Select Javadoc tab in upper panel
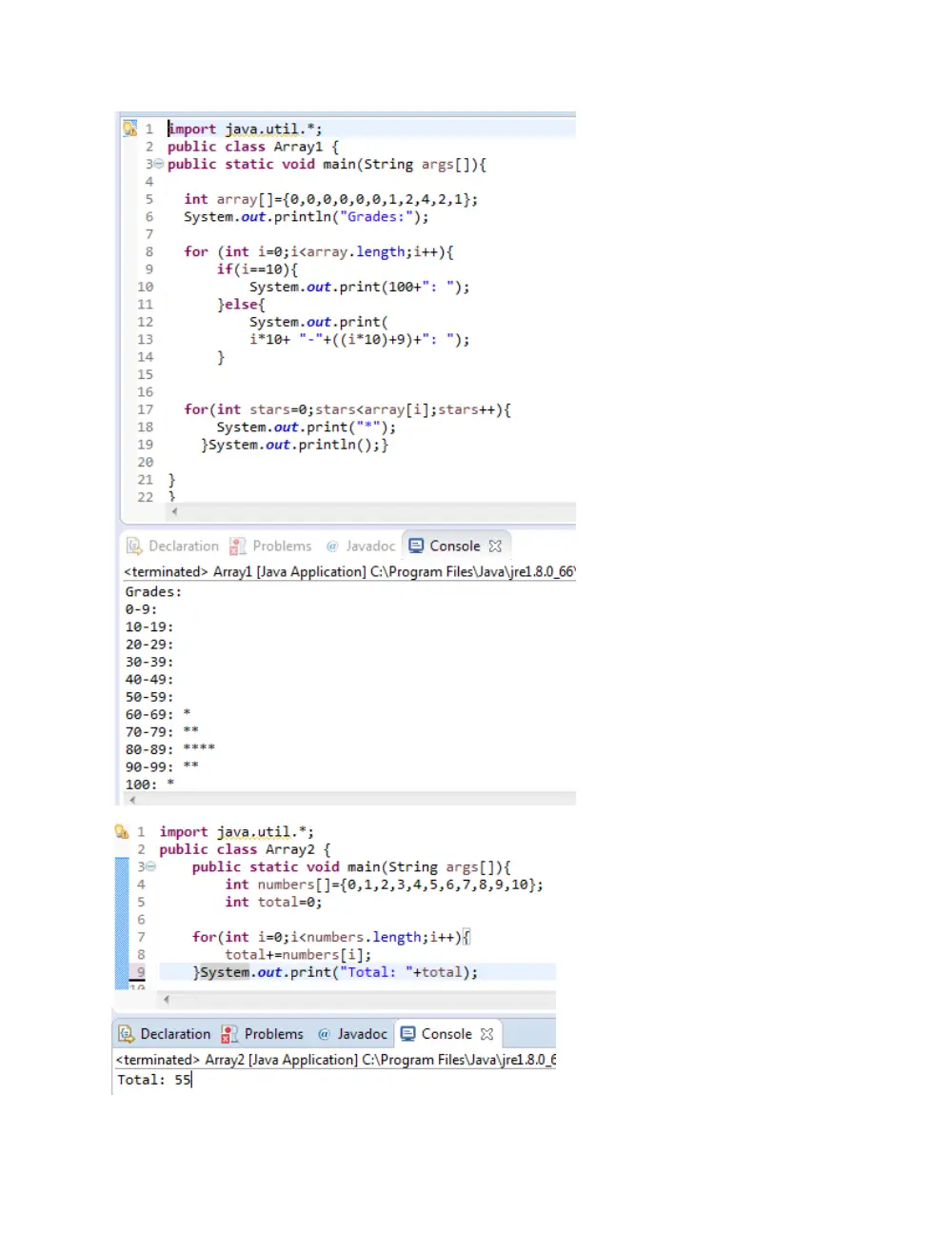 pos(361,546)
